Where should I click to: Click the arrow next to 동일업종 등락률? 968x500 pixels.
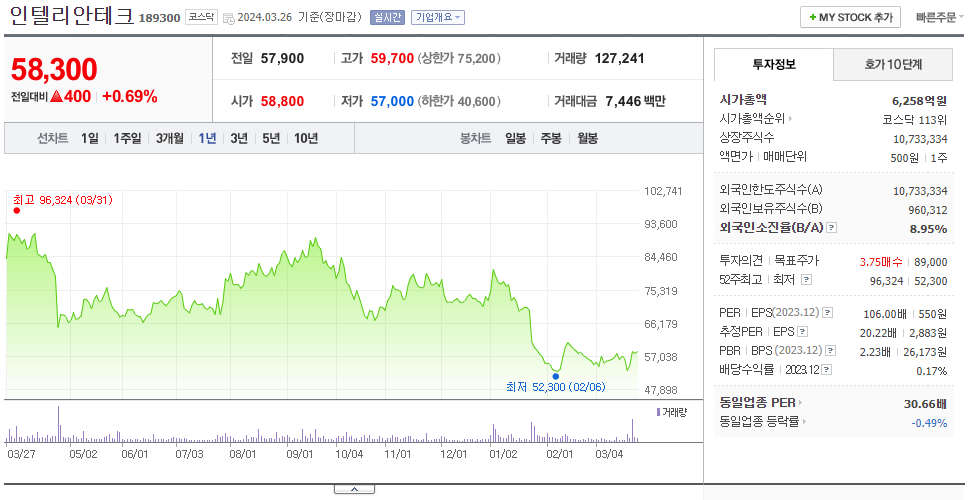pyautogui.click(x=804, y=422)
